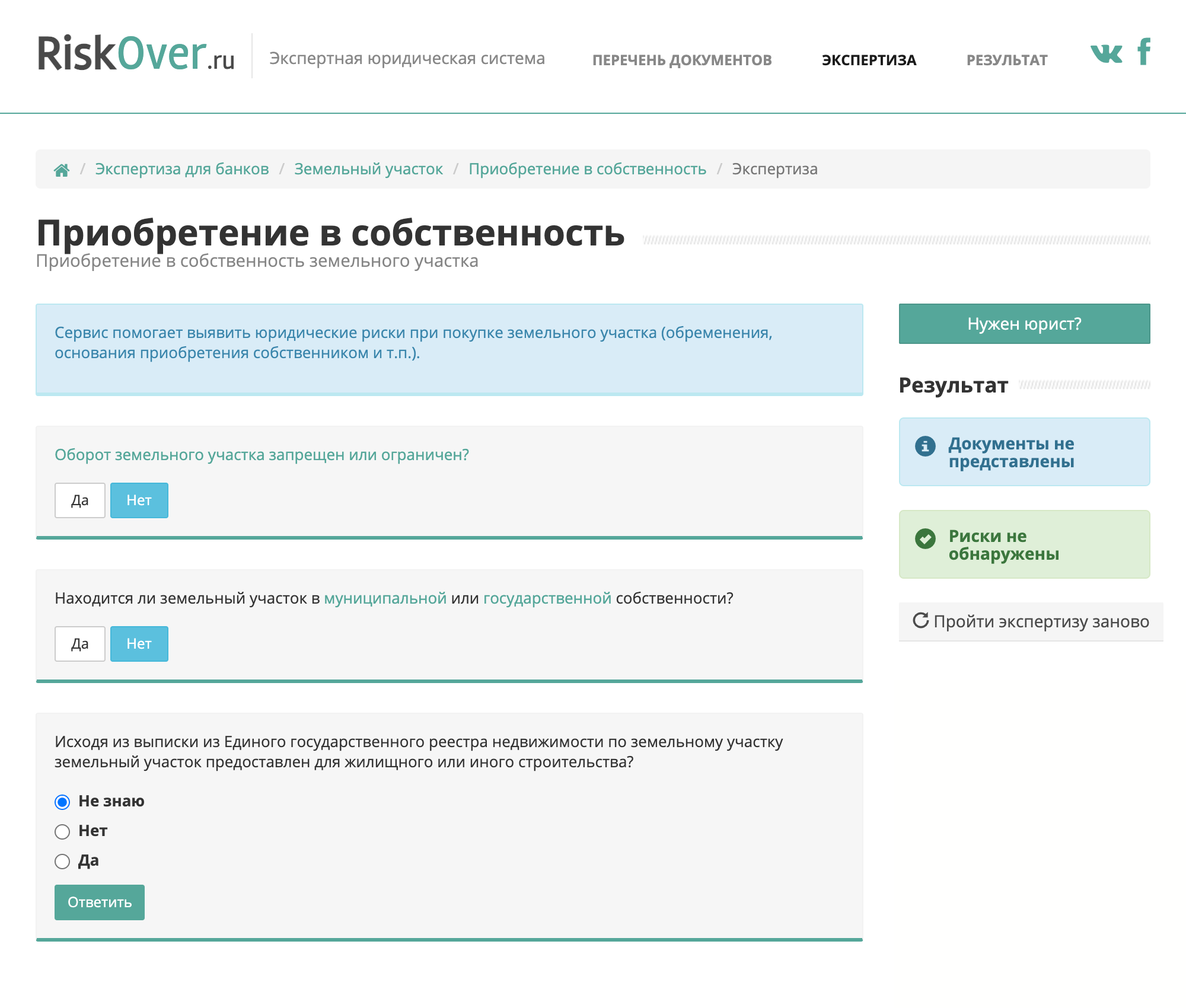Click the 'Оборот земельного участка запрещен или ограничен?' link
The width and height of the screenshot is (1186, 1008).
[262, 455]
